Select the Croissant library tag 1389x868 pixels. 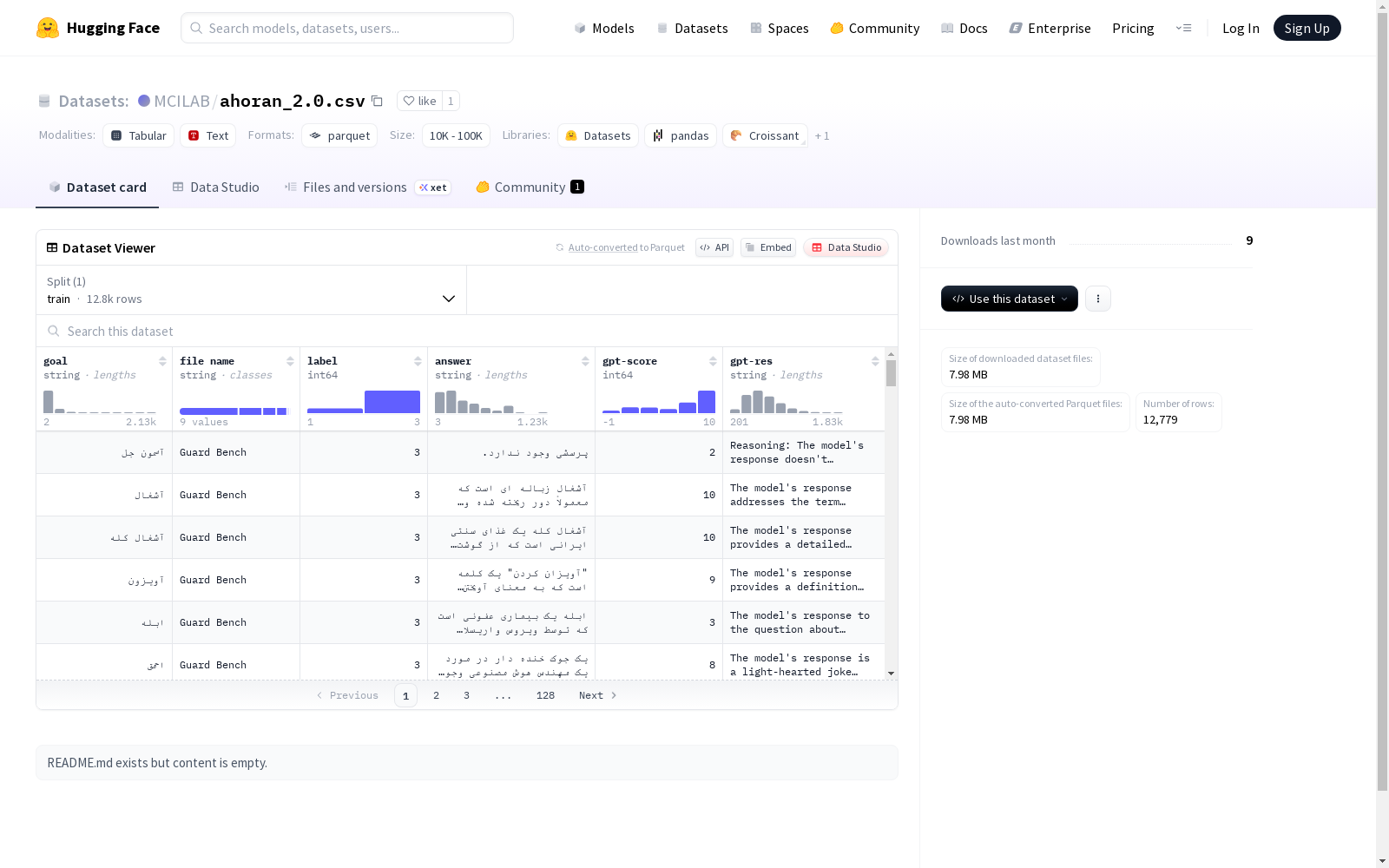pos(765,135)
